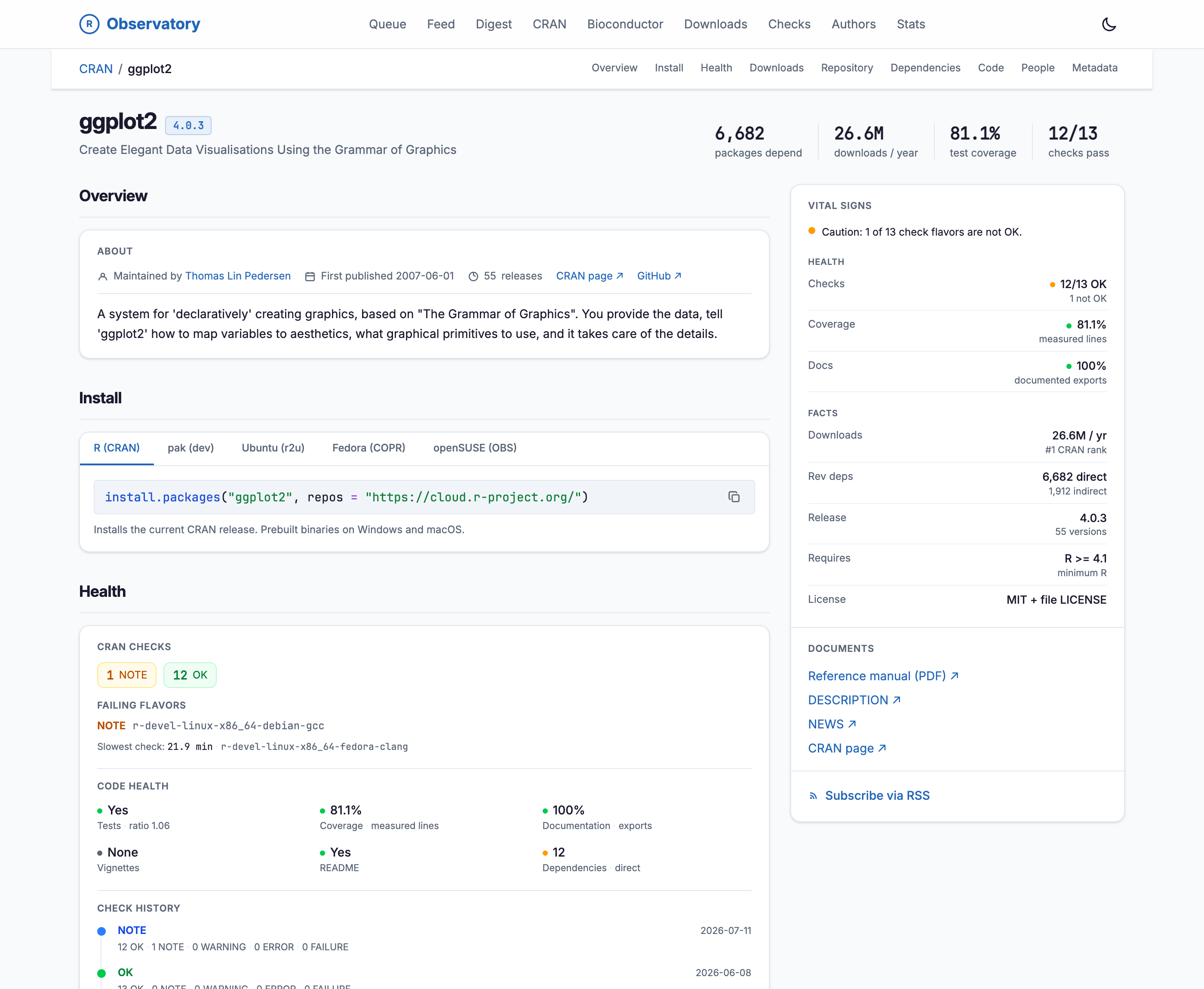This screenshot has height=989, width=1204.
Task: Select the Fedora (COPR) install tab
Action: pyautogui.click(x=369, y=448)
